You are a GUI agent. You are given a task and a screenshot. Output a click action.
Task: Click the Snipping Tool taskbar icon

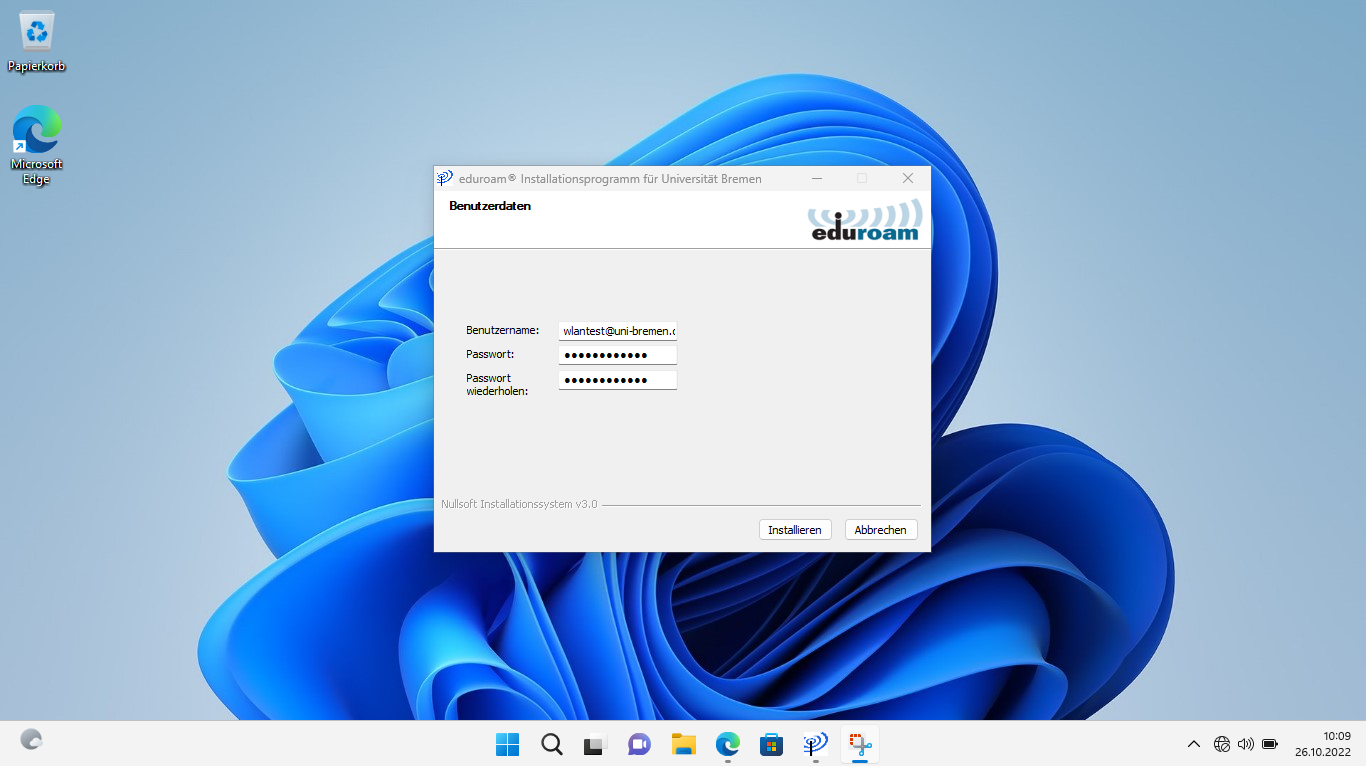860,744
